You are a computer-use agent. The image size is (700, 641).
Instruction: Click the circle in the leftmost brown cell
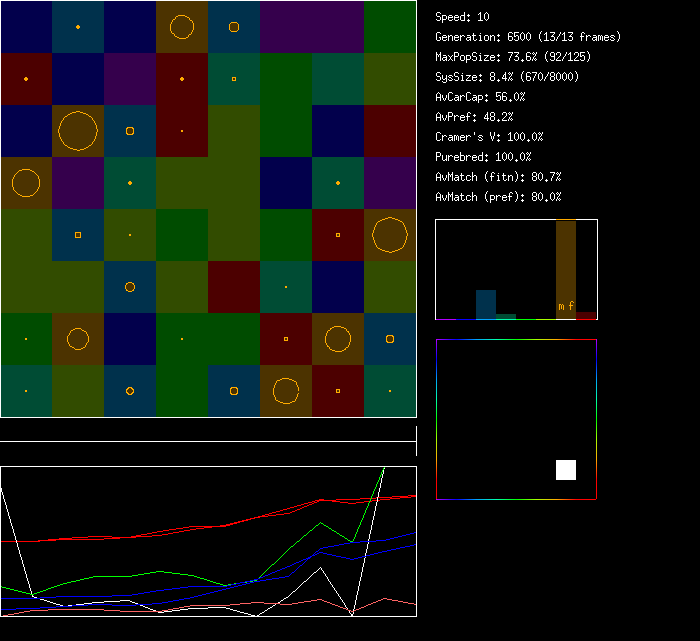tap(26, 183)
